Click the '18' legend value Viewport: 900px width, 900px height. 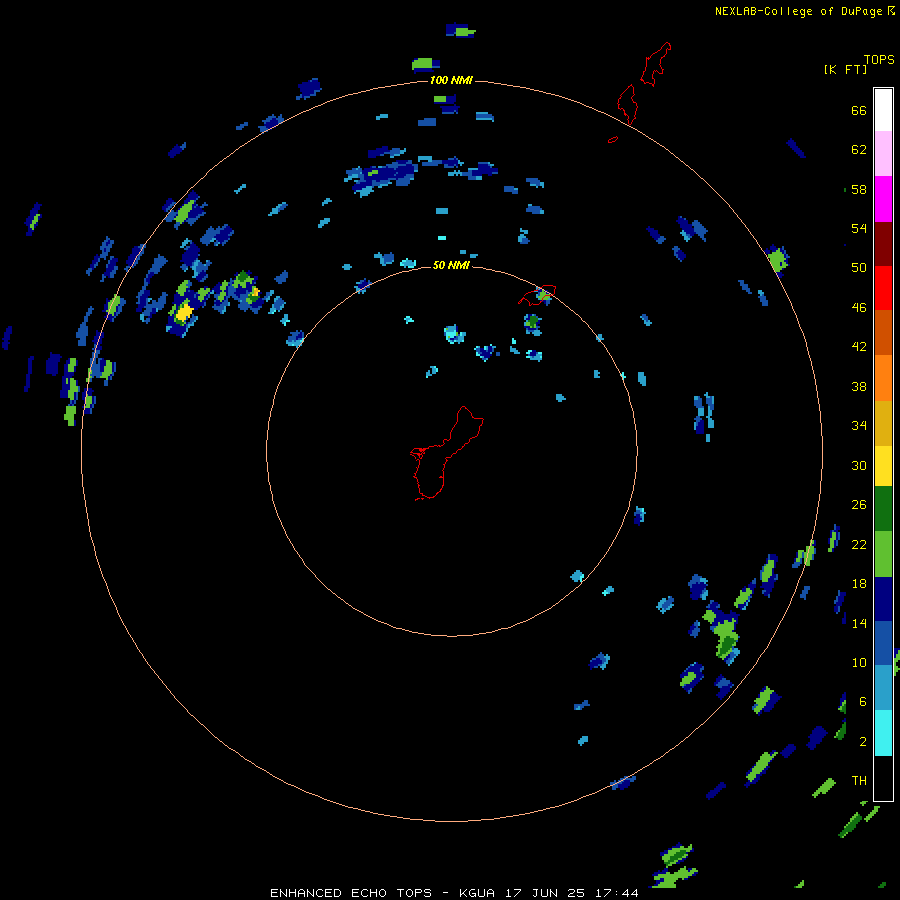[859, 584]
